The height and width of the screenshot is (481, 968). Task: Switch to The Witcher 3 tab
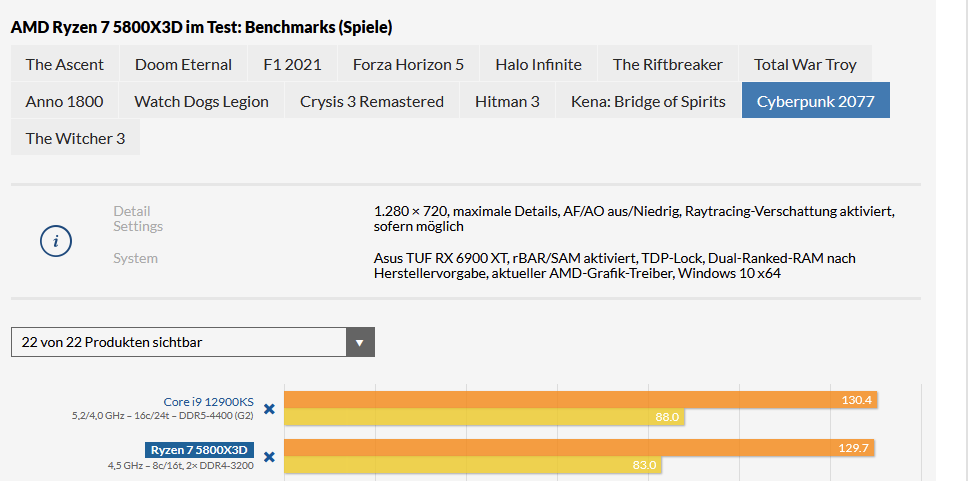pyautogui.click(x=75, y=138)
